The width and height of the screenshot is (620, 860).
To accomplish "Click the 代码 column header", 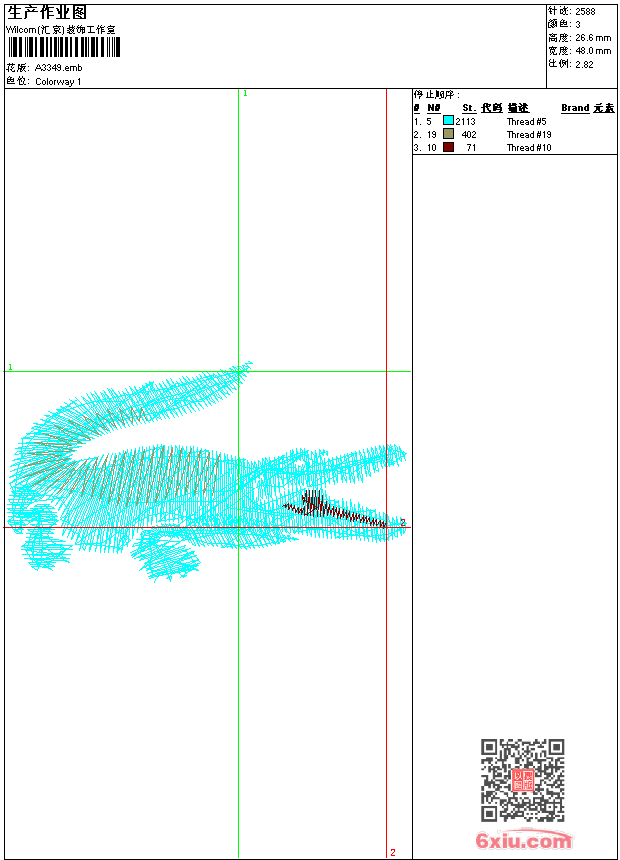I will coord(492,108).
